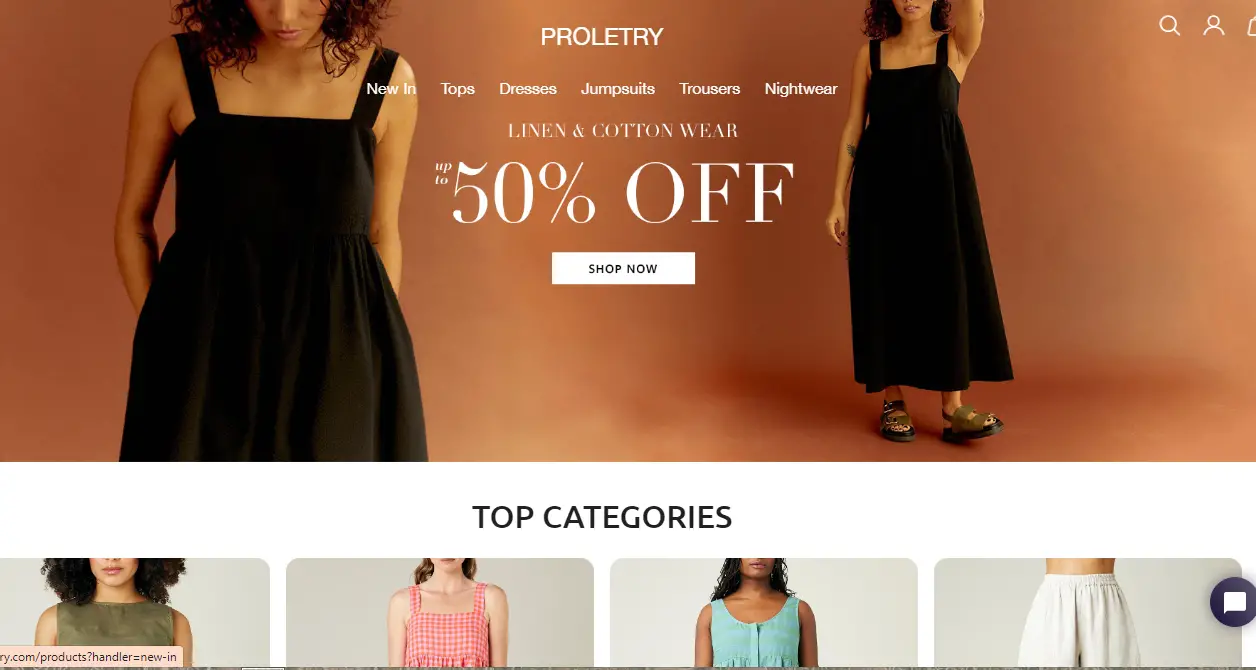This screenshot has height=670, width=1256.
Task: Open the pink gingham top category thumbnail
Action: 440,614
